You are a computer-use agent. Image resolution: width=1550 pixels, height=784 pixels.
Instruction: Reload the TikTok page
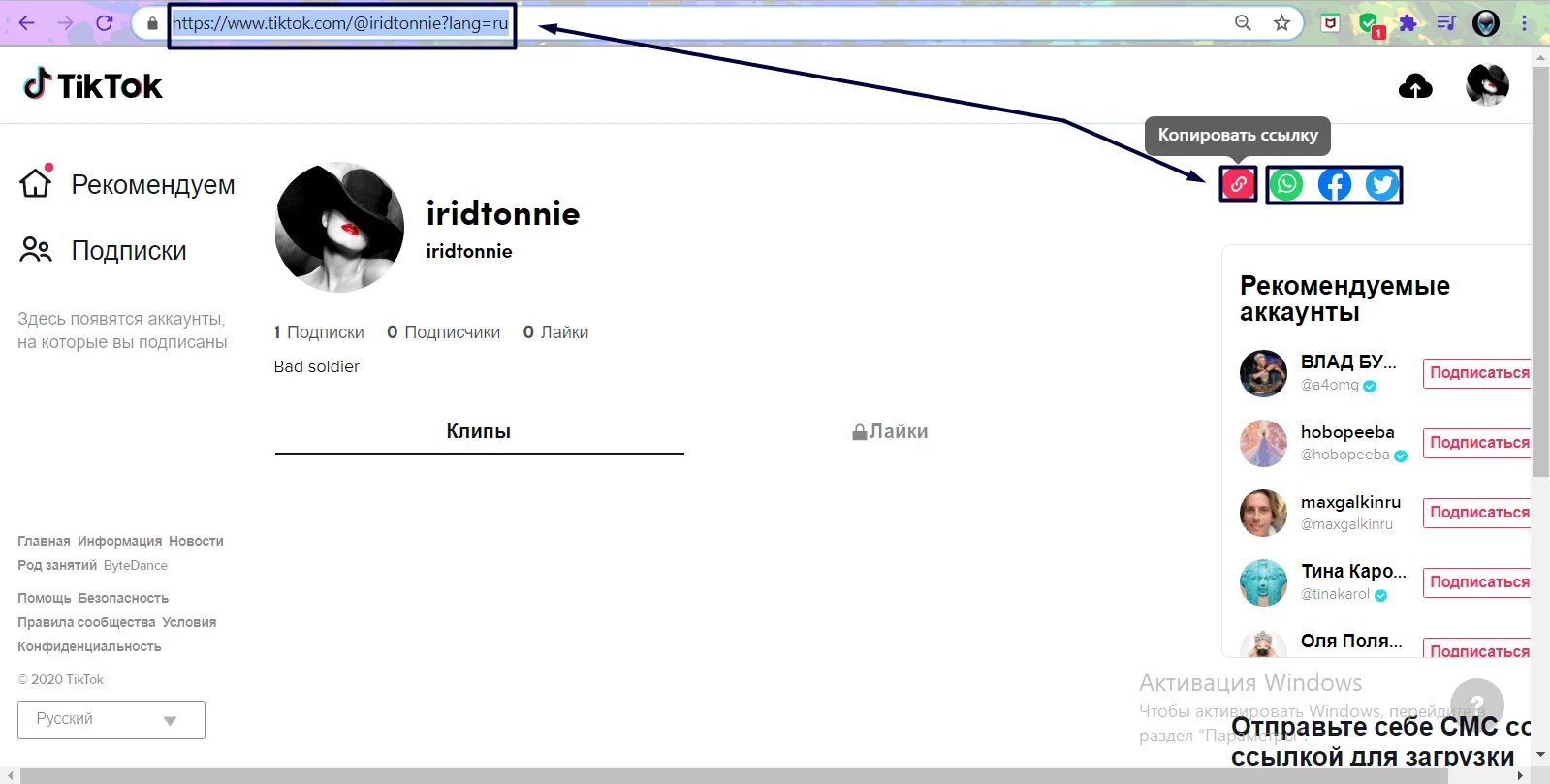pos(104,22)
